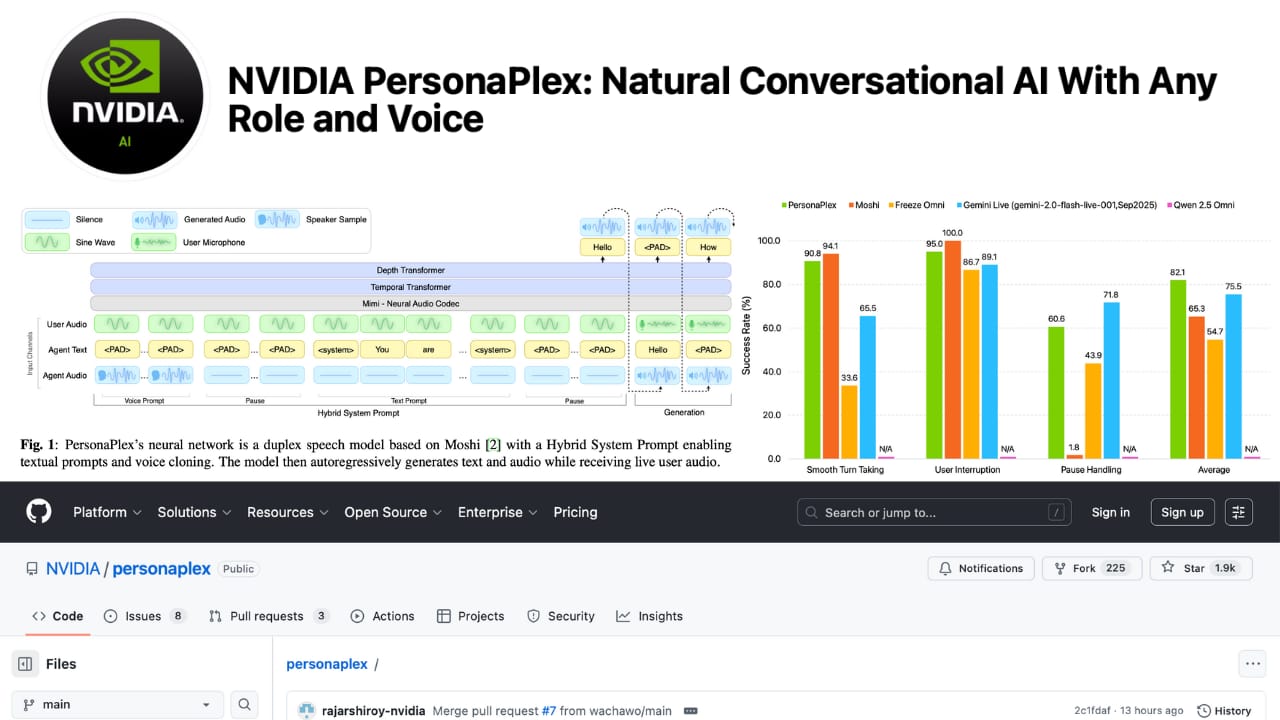Click the personaplex breadcrumb link
Screen dimensions: 1280x720
pyautogui.click(x=327, y=664)
